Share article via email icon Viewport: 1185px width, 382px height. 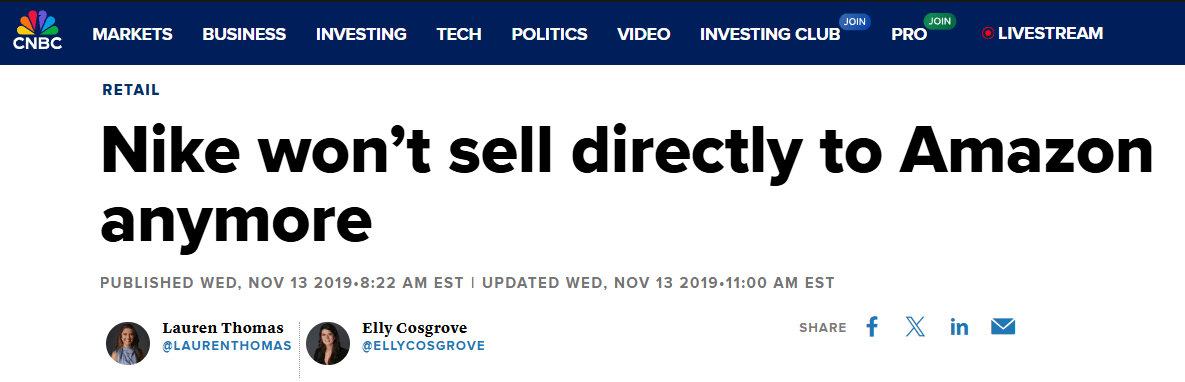click(x=1003, y=328)
